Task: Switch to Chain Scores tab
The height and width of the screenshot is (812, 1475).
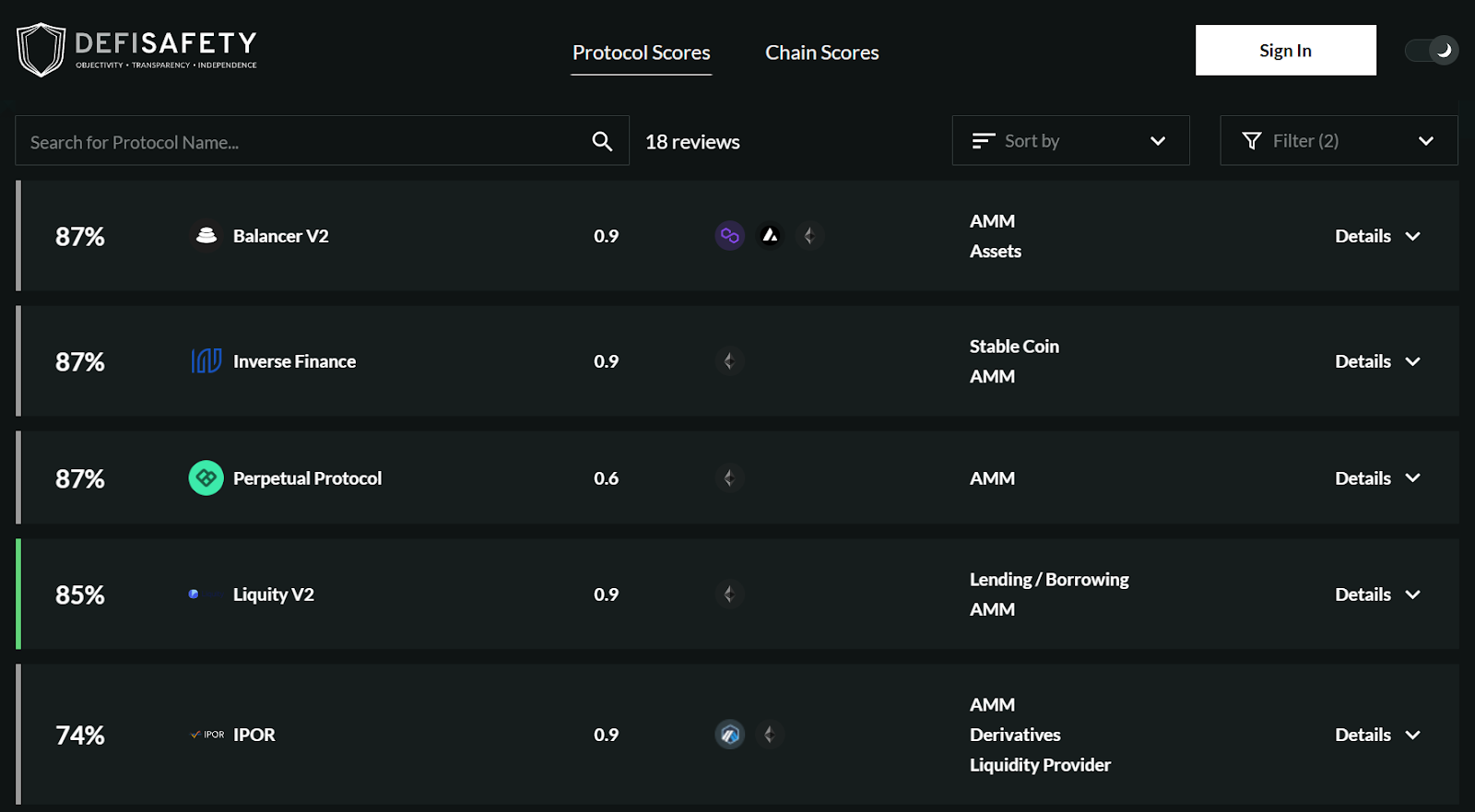Action: (822, 53)
